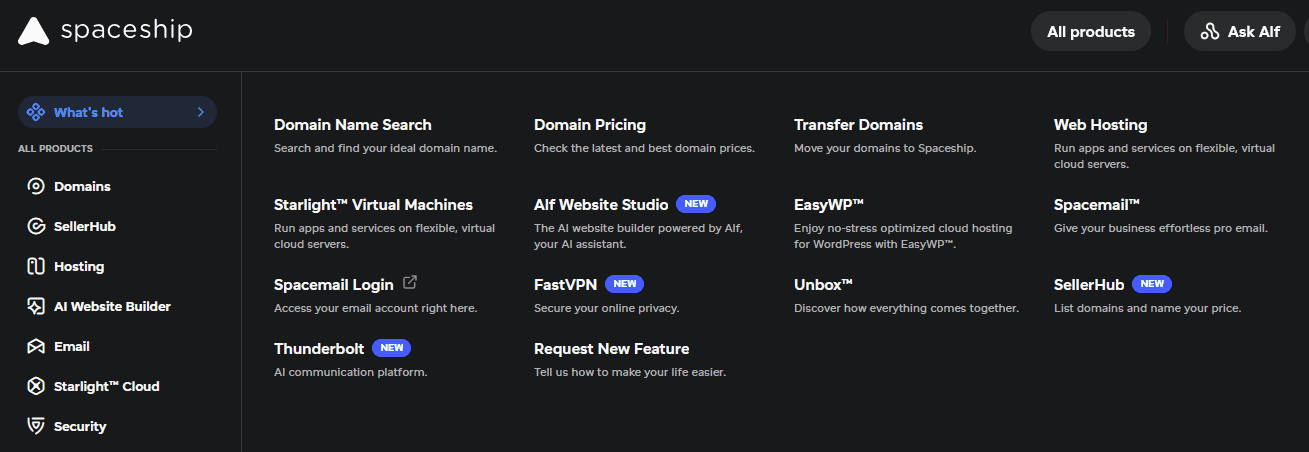Open Domain Pricing page
Screen dimensions: 1309x452
coord(590,125)
